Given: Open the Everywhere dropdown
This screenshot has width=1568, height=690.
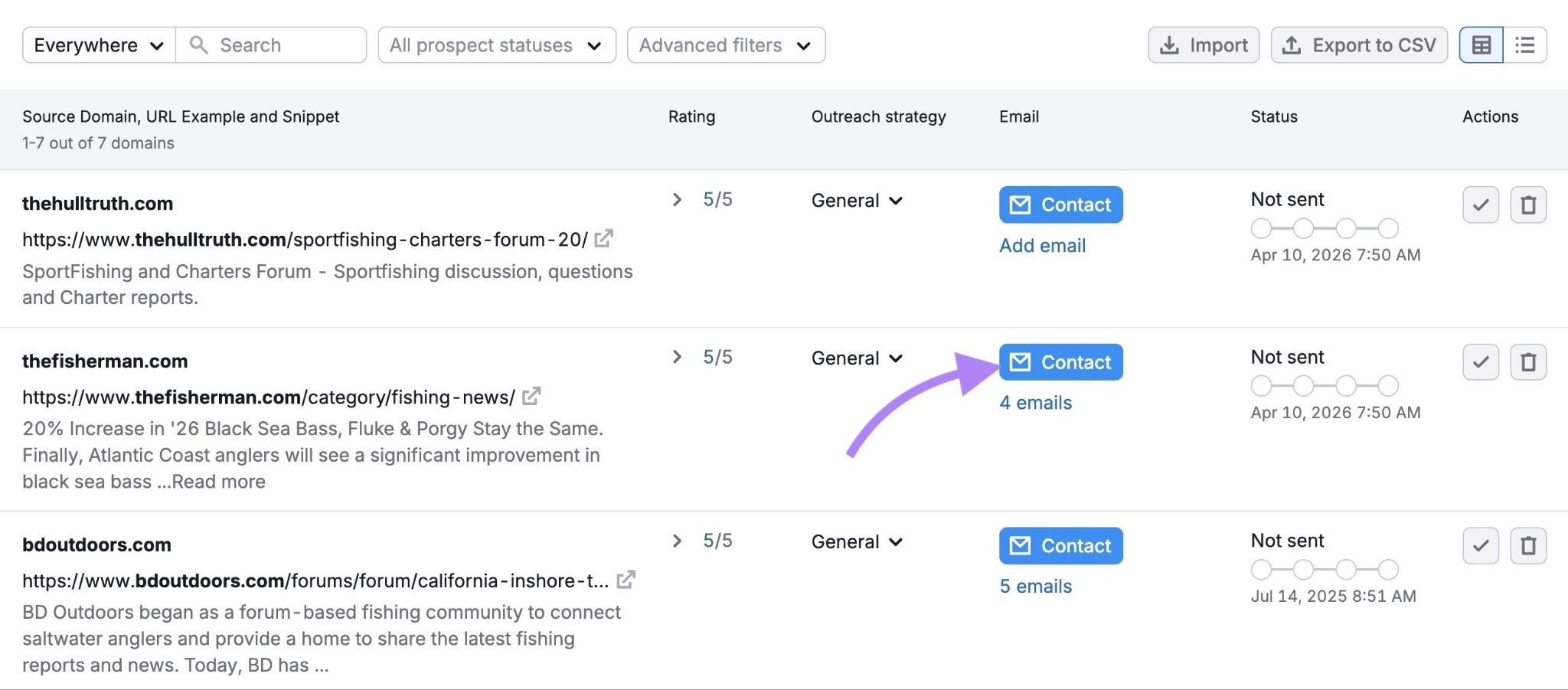Looking at the screenshot, I should point(98,45).
